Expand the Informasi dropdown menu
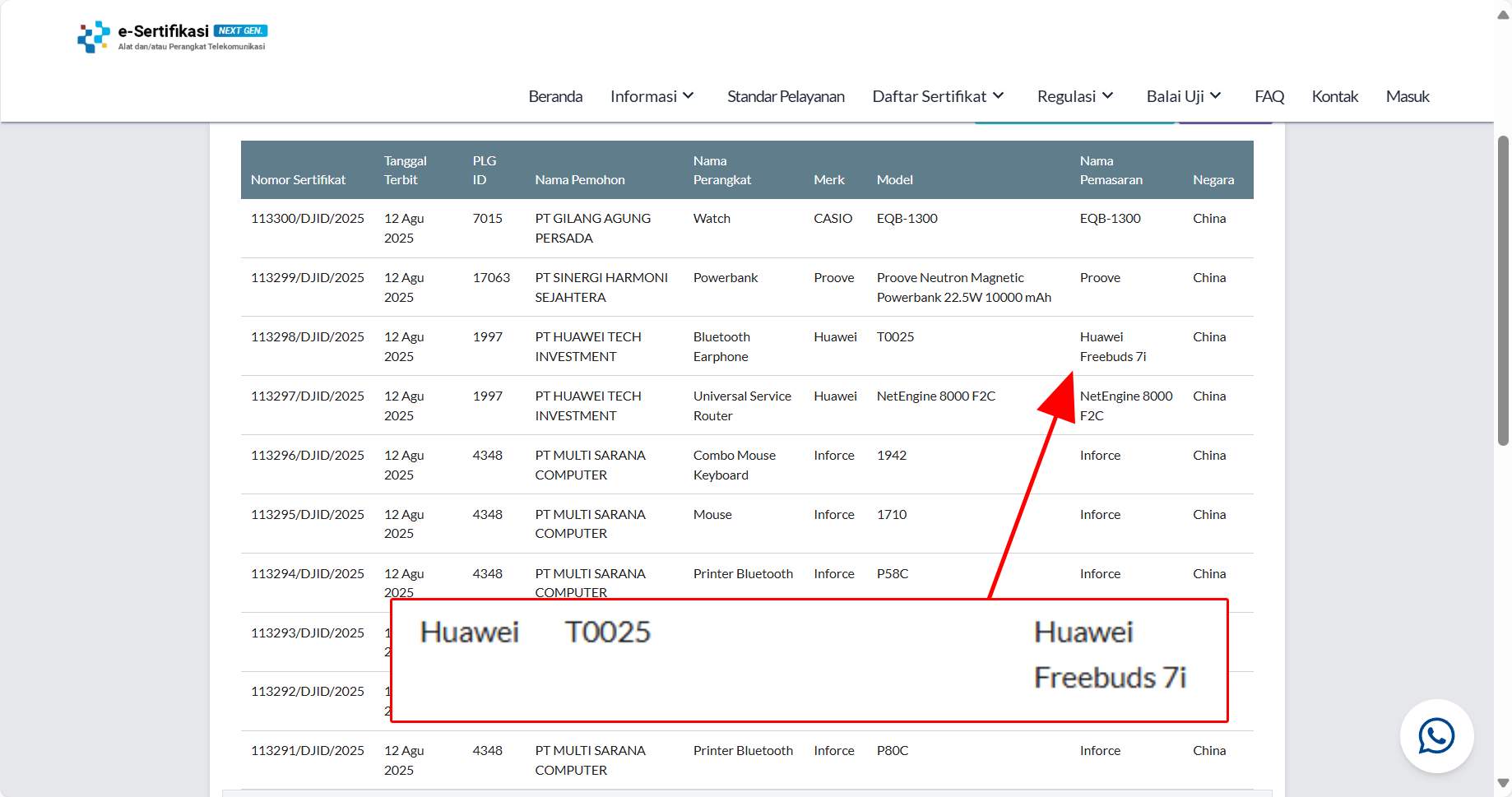Screen dimensions: 1512x797 coord(652,96)
